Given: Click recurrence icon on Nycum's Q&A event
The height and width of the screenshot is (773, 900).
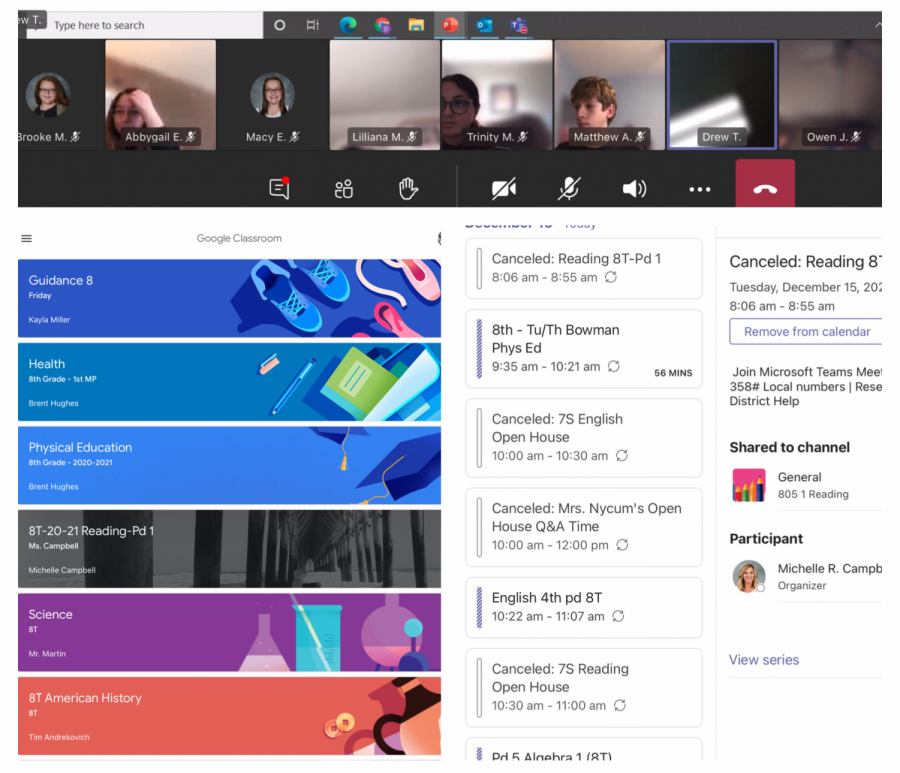Looking at the screenshot, I should click(622, 545).
